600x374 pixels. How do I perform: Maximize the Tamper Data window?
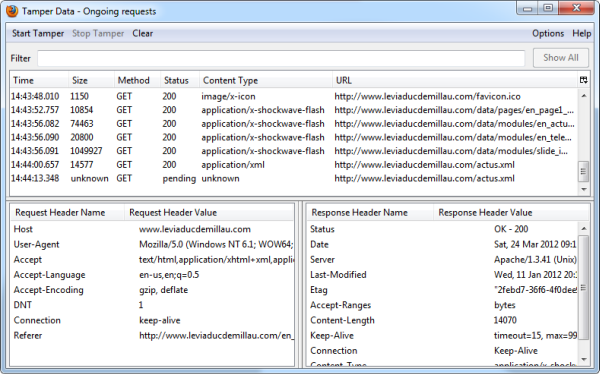pos(548,8)
